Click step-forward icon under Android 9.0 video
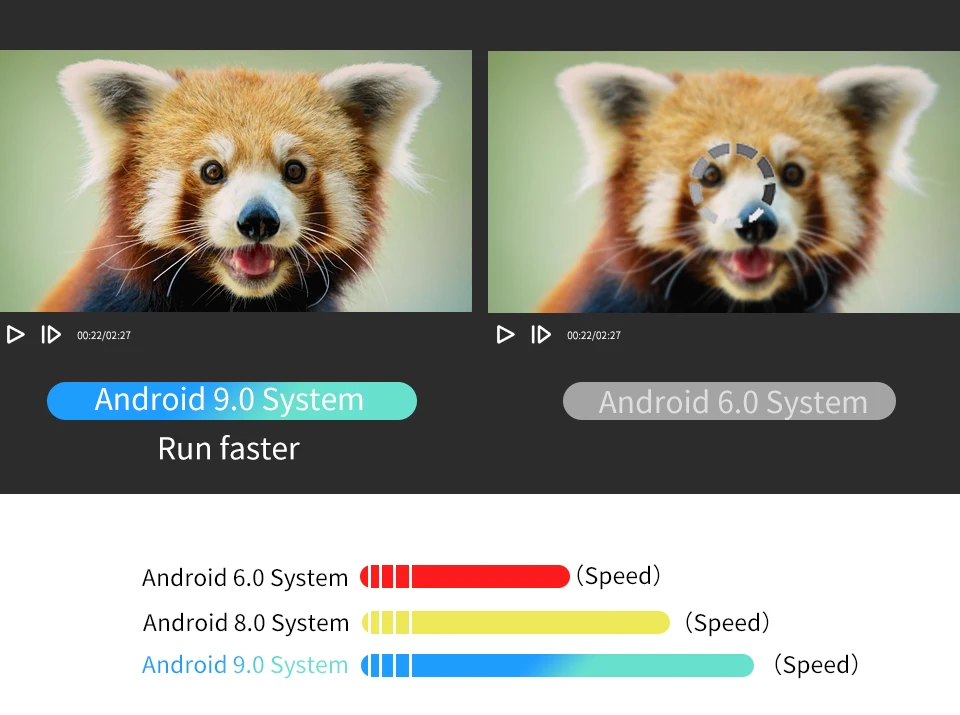The image size is (960, 715). click(x=51, y=335)
